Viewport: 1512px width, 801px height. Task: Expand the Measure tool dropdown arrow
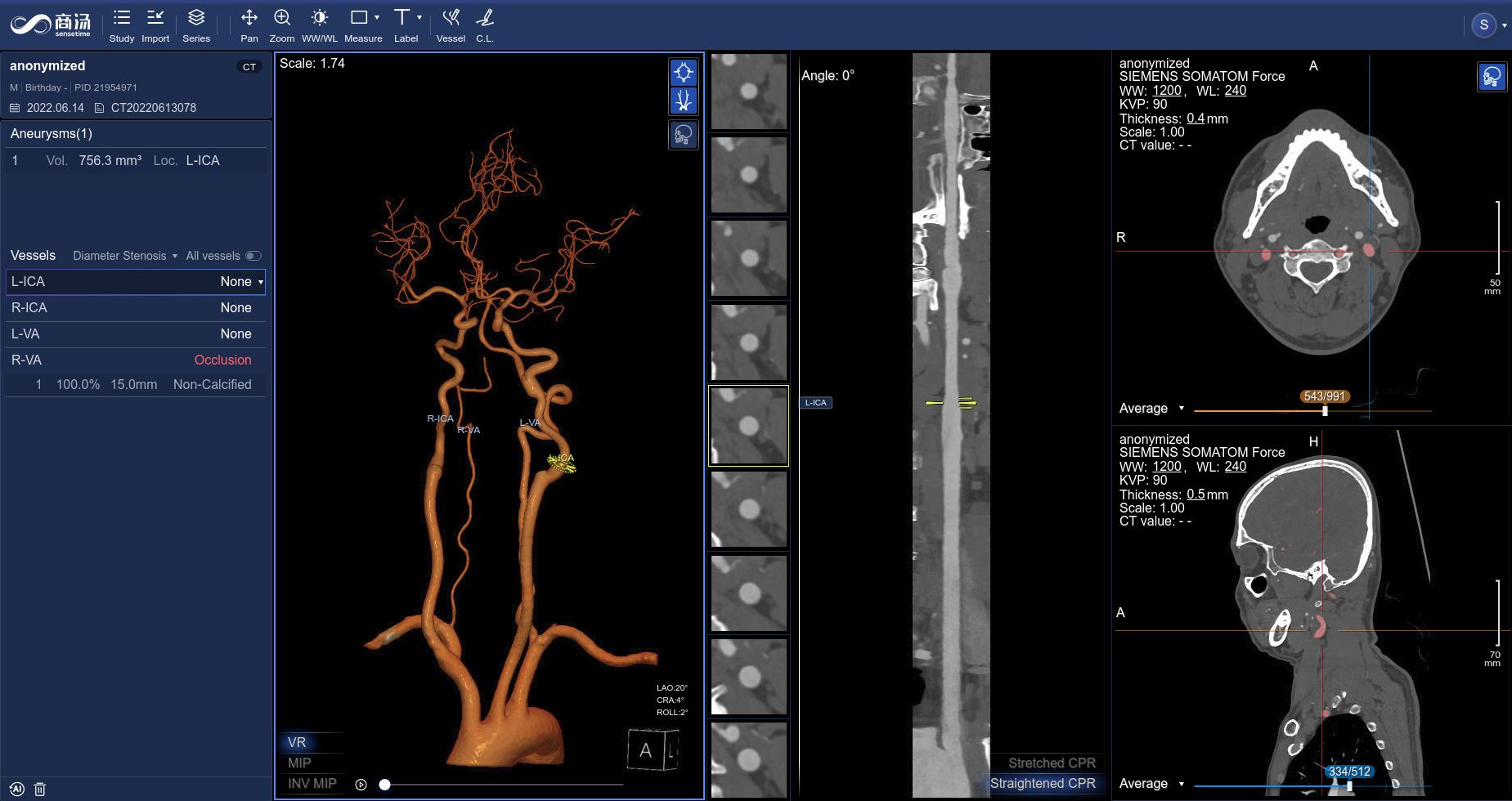pos(377,17)
